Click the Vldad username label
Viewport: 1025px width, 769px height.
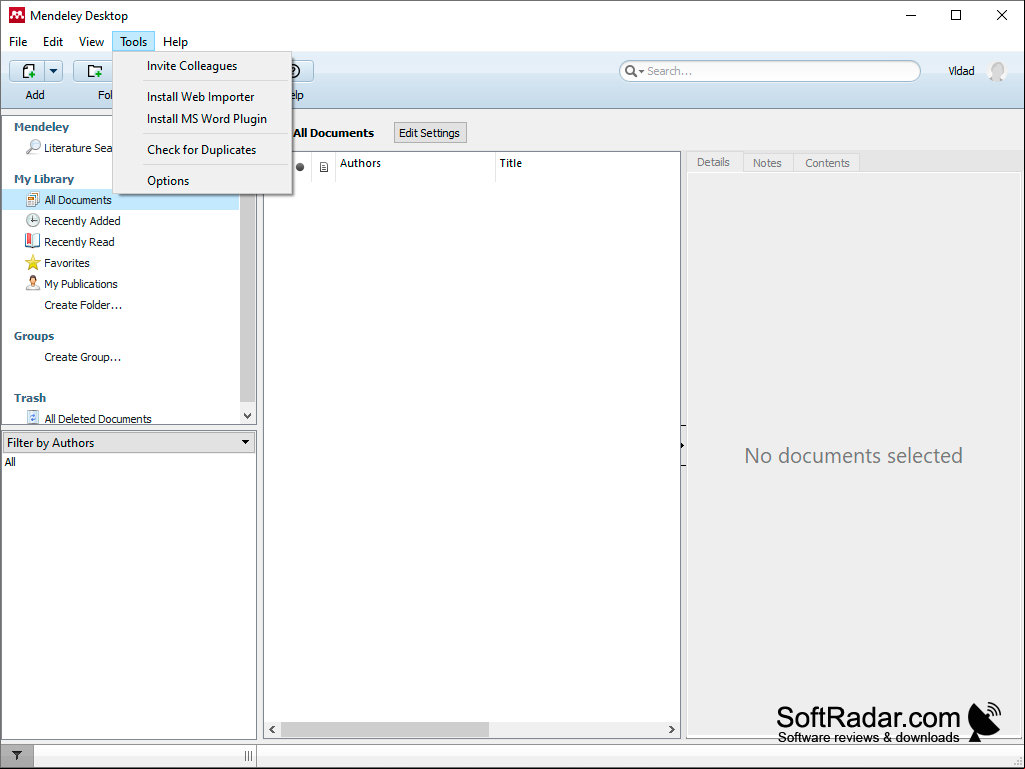tap(961, 71)
